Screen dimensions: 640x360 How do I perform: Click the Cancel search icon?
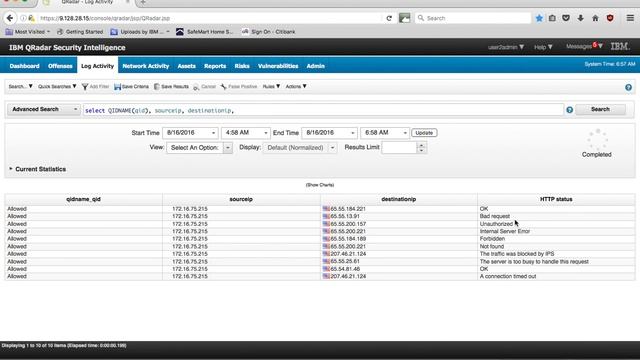(196, 87)
